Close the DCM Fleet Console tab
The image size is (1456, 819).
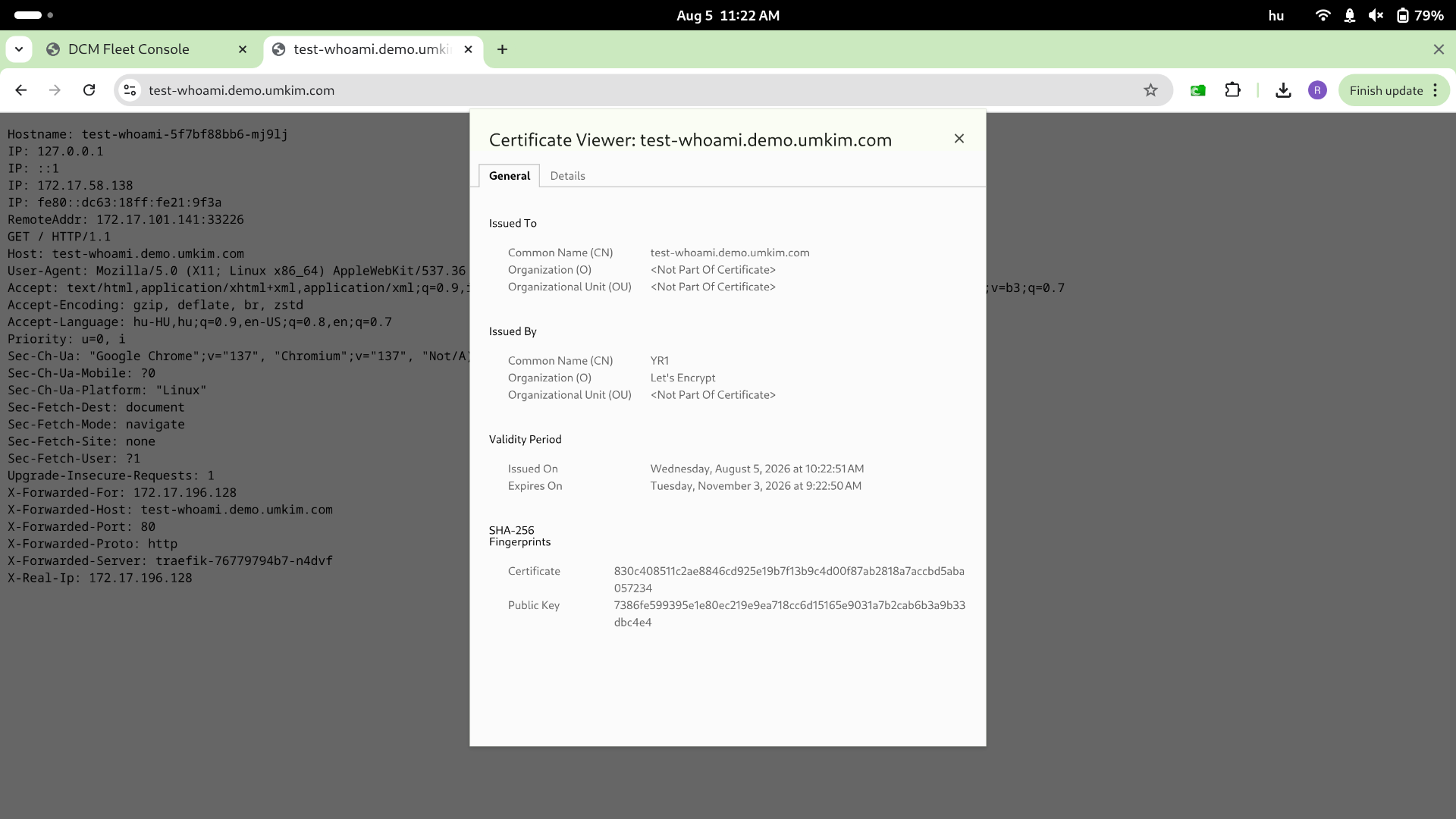[x=243, y=49]
